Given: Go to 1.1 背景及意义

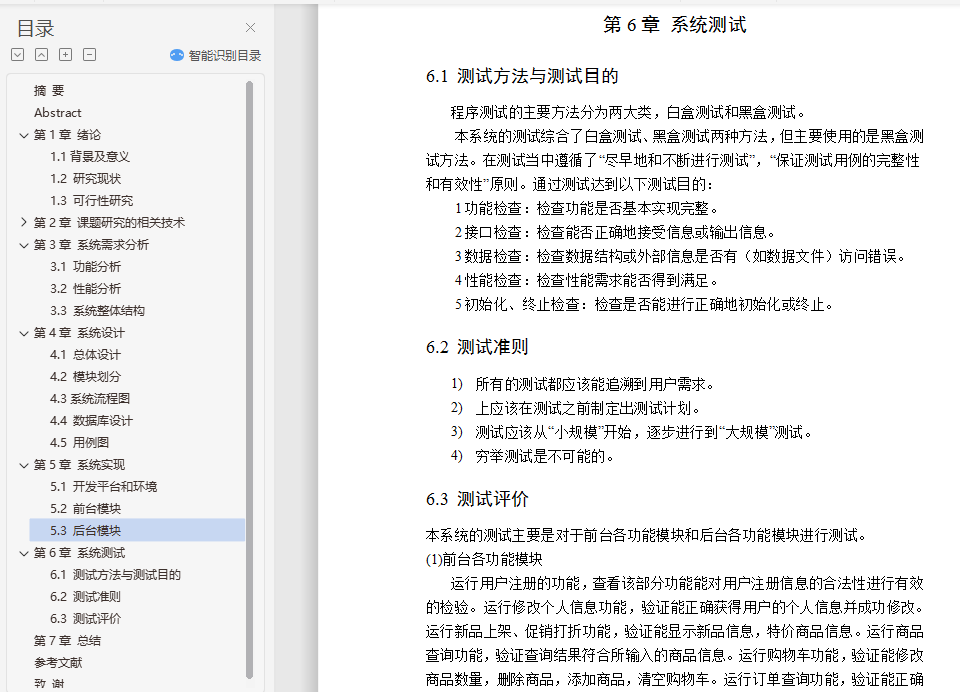Looking at the screenshot, I should click(x=90, y=157).
